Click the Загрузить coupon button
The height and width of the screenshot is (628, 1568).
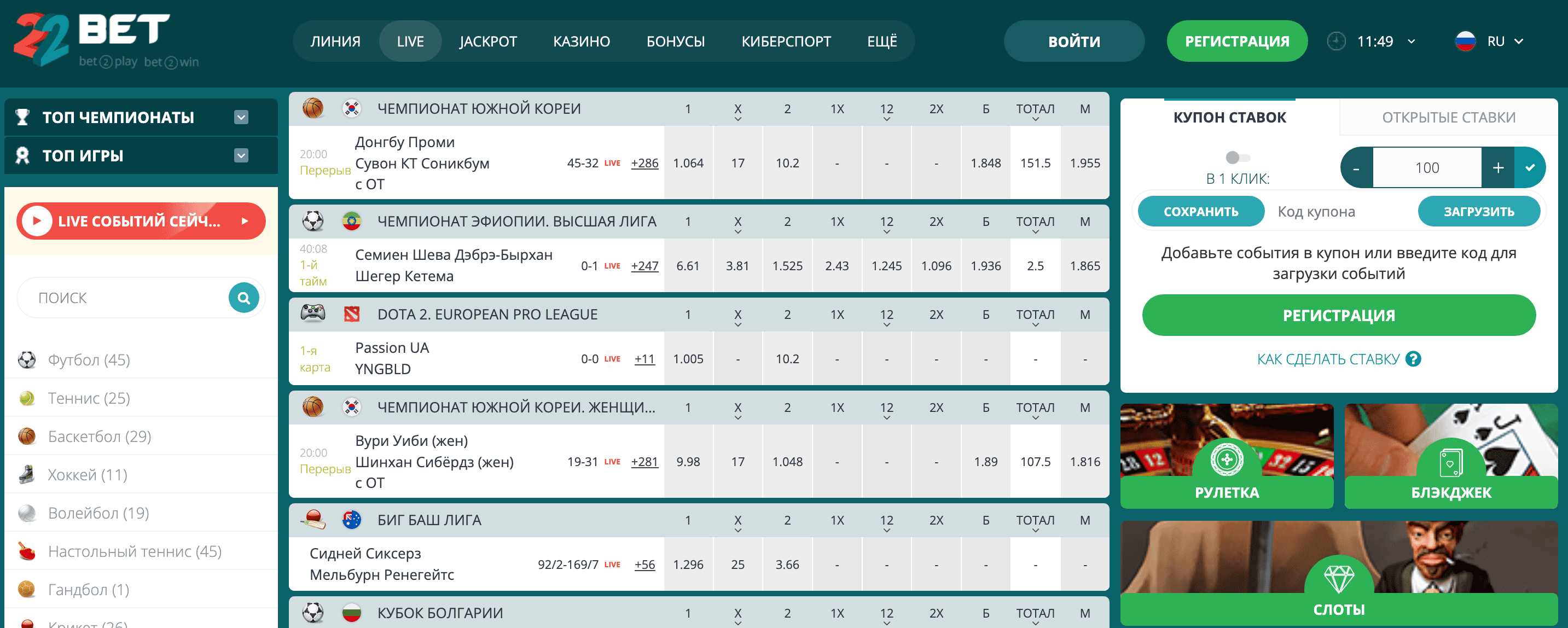click(1479, 211)
